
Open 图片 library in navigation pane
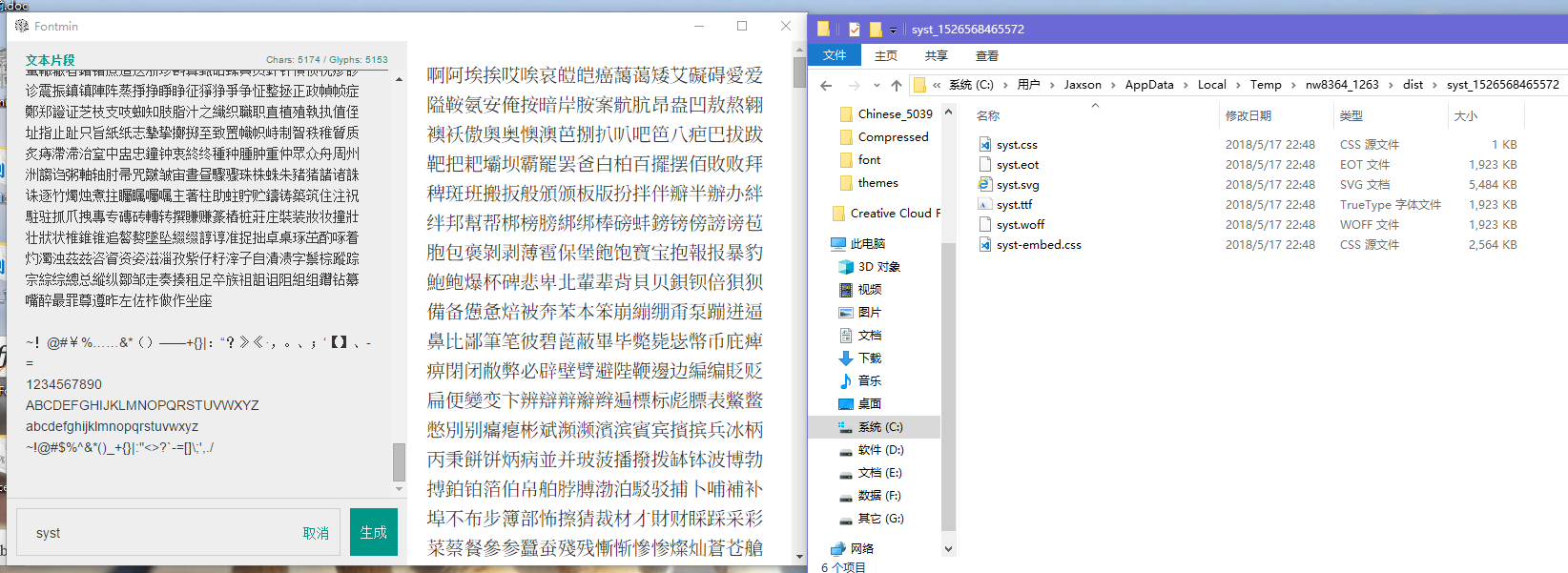859,312
